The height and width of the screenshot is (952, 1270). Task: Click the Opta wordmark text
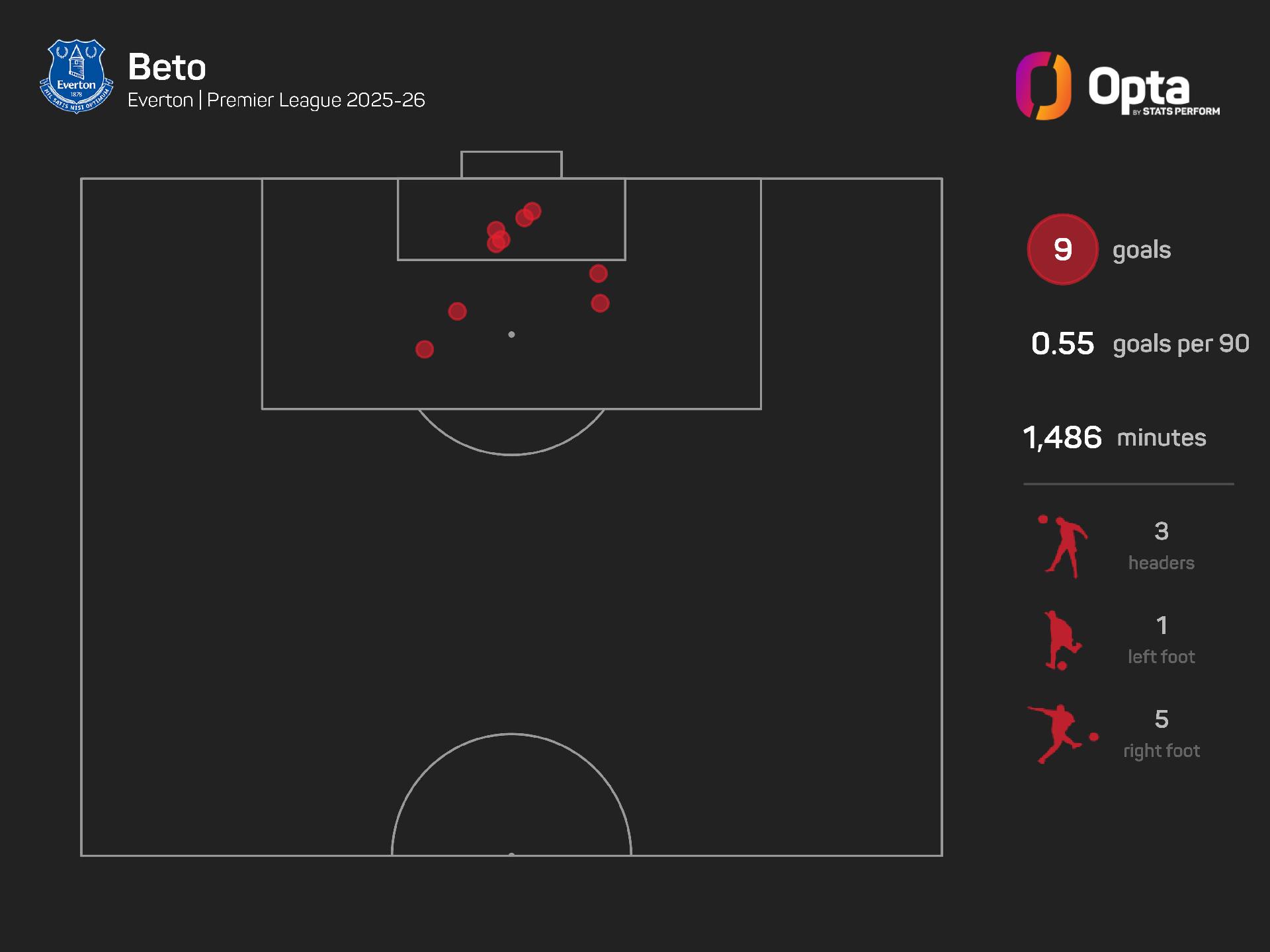click(x=1154, y=90)
